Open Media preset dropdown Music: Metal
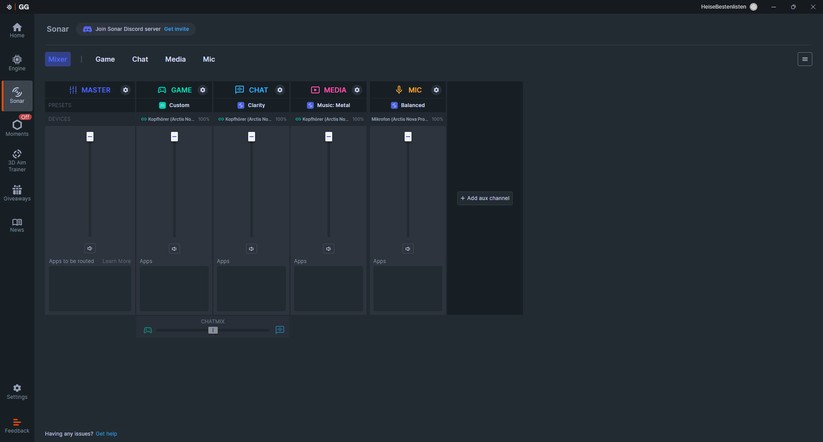823x442 pixels. coord(329,105)
